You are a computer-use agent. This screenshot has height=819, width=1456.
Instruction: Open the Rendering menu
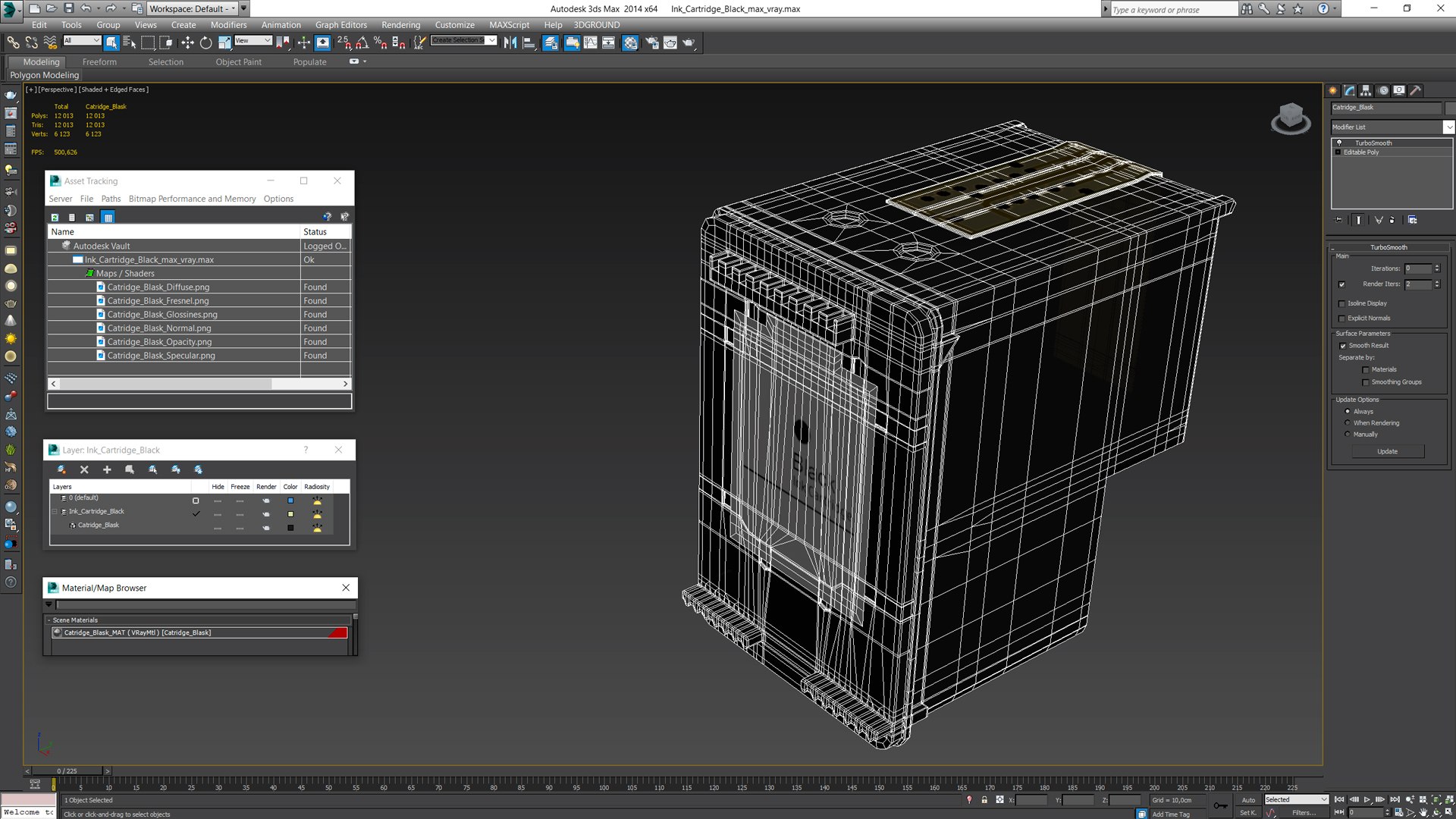coord(400,25)
